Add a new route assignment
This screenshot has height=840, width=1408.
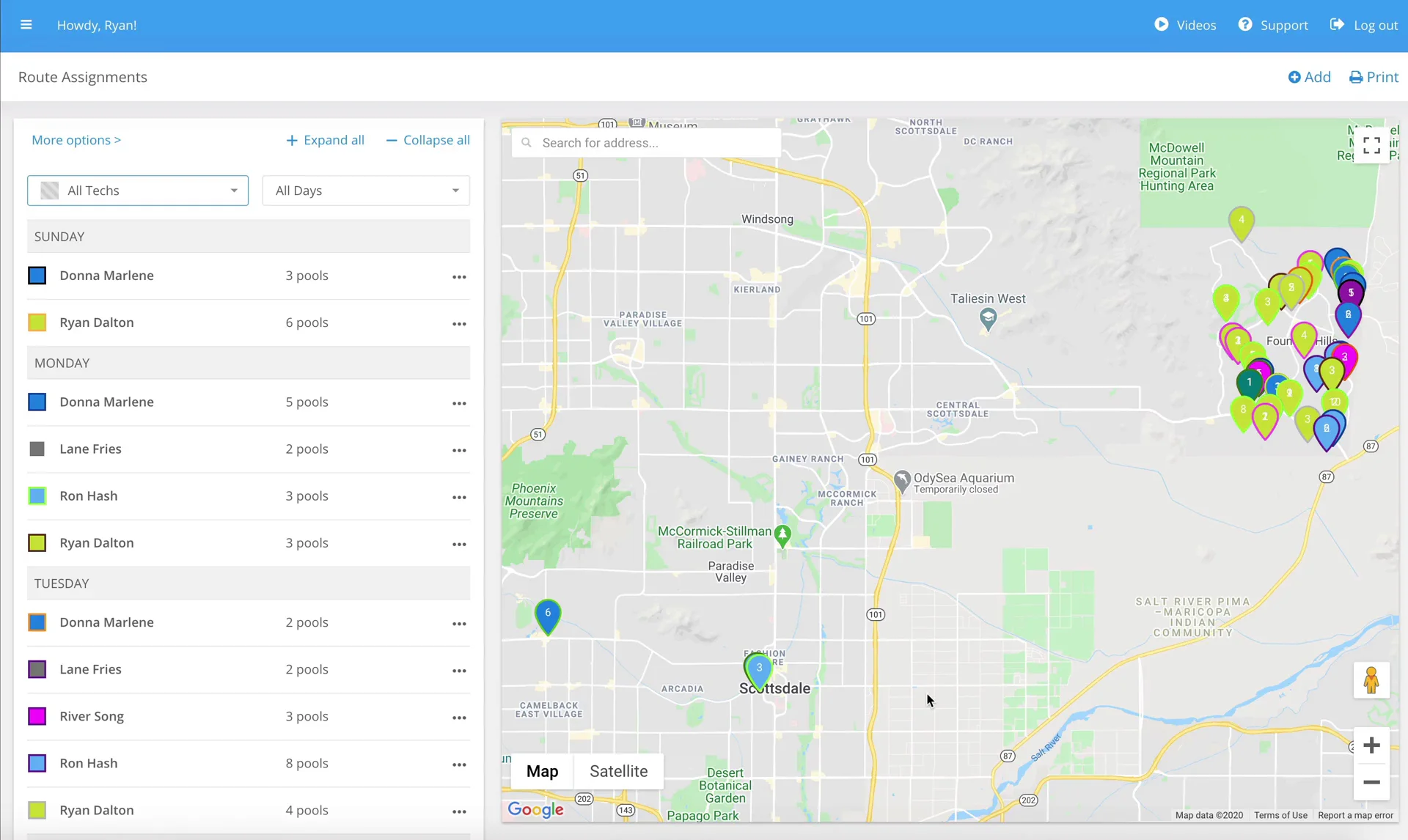click(x=1310, y=77)
